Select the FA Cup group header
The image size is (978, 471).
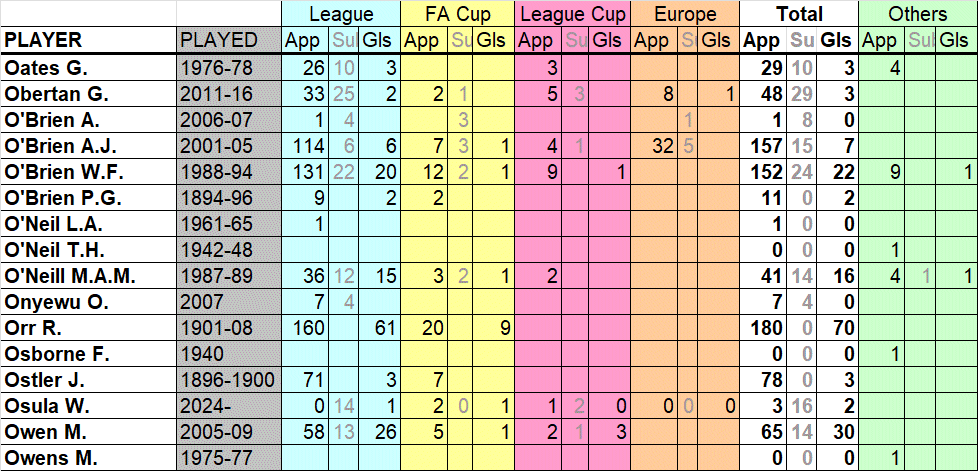pos(458,14)
